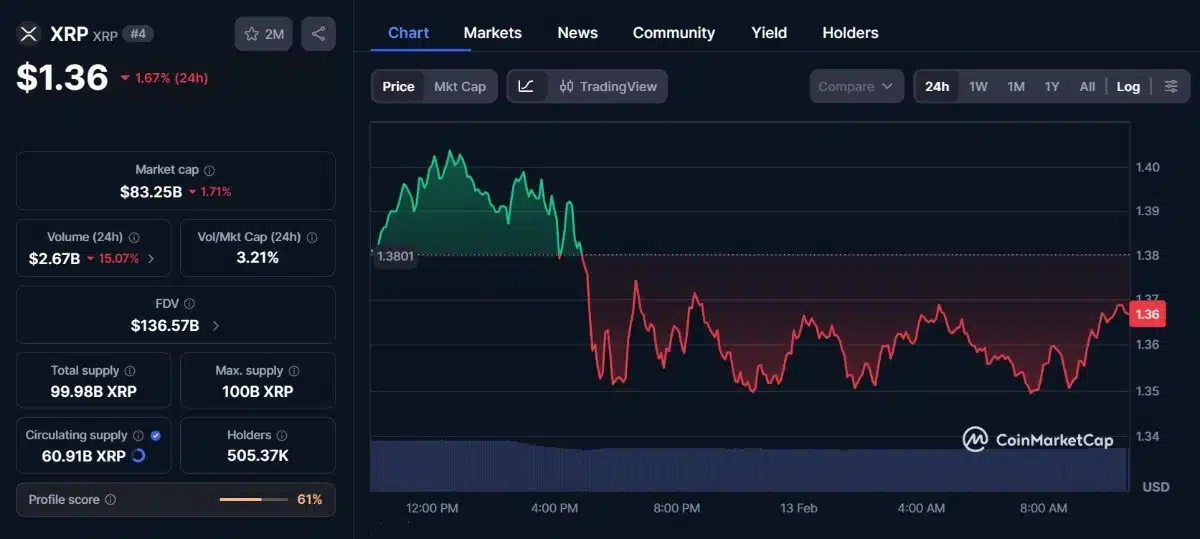Click the CoinMarketCap logo on chart
The image size is (1200, 539).
tap(1038, 439)
